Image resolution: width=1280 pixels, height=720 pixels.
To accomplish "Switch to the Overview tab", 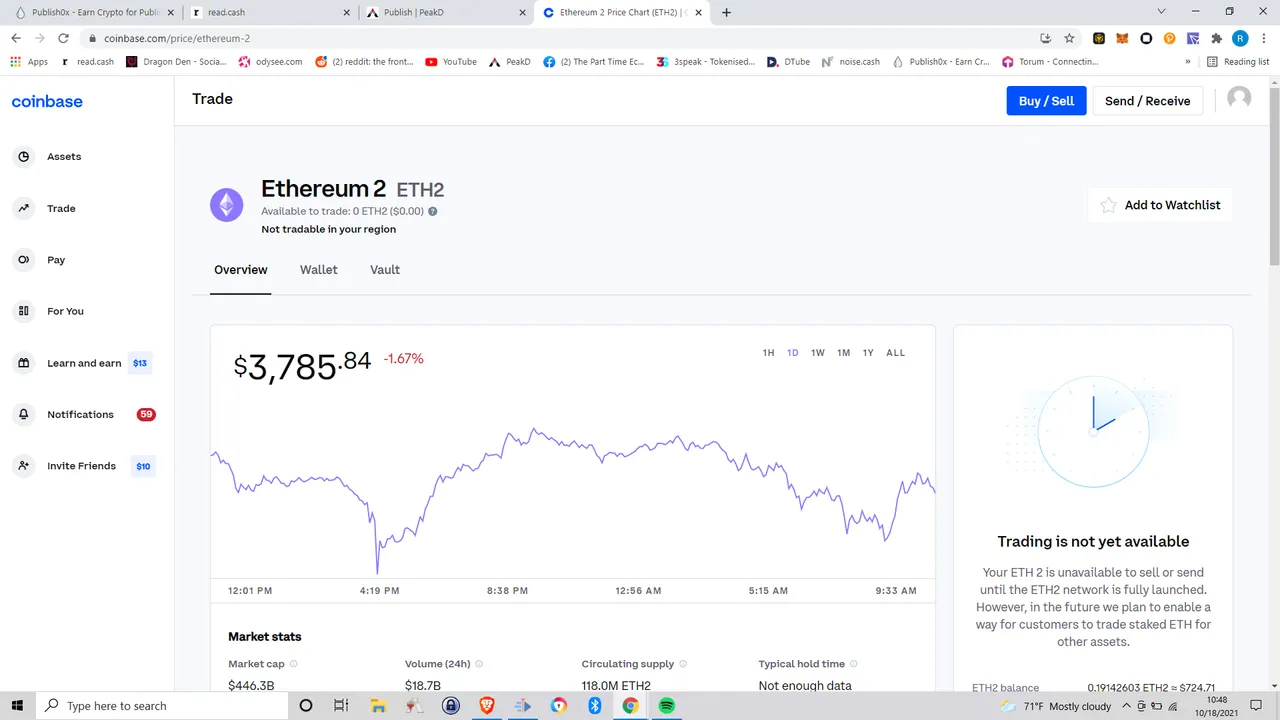I will 241,270.
